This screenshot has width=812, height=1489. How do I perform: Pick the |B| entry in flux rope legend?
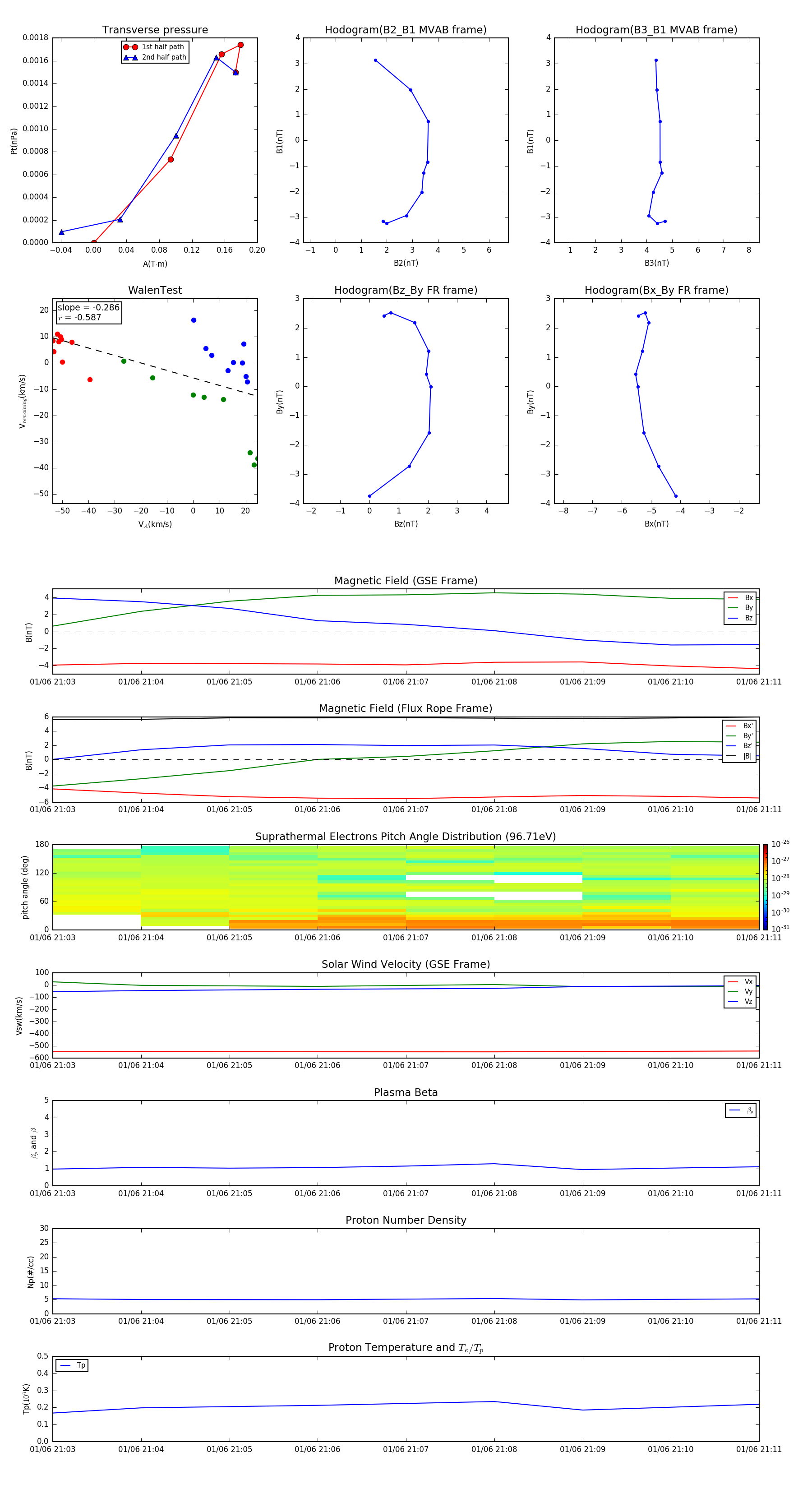point(740,756)
